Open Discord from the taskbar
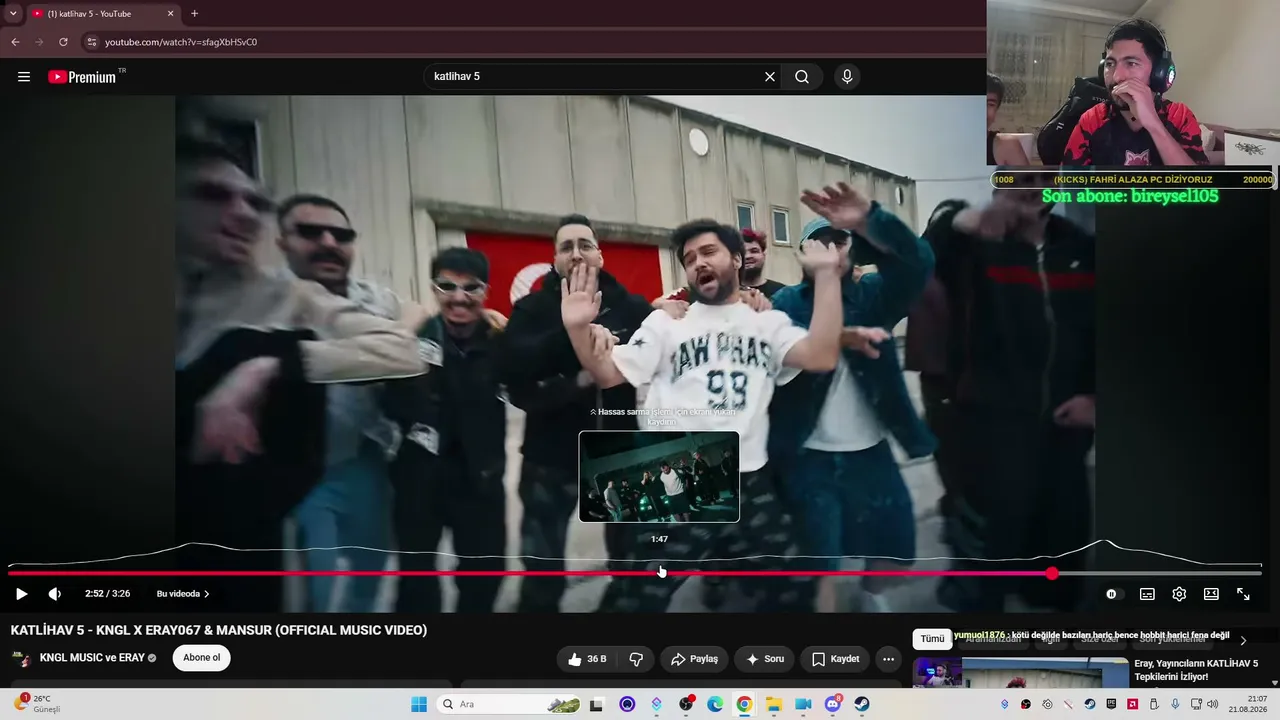This screenshot has width=1280, height=720. click(x=833, y=704)
